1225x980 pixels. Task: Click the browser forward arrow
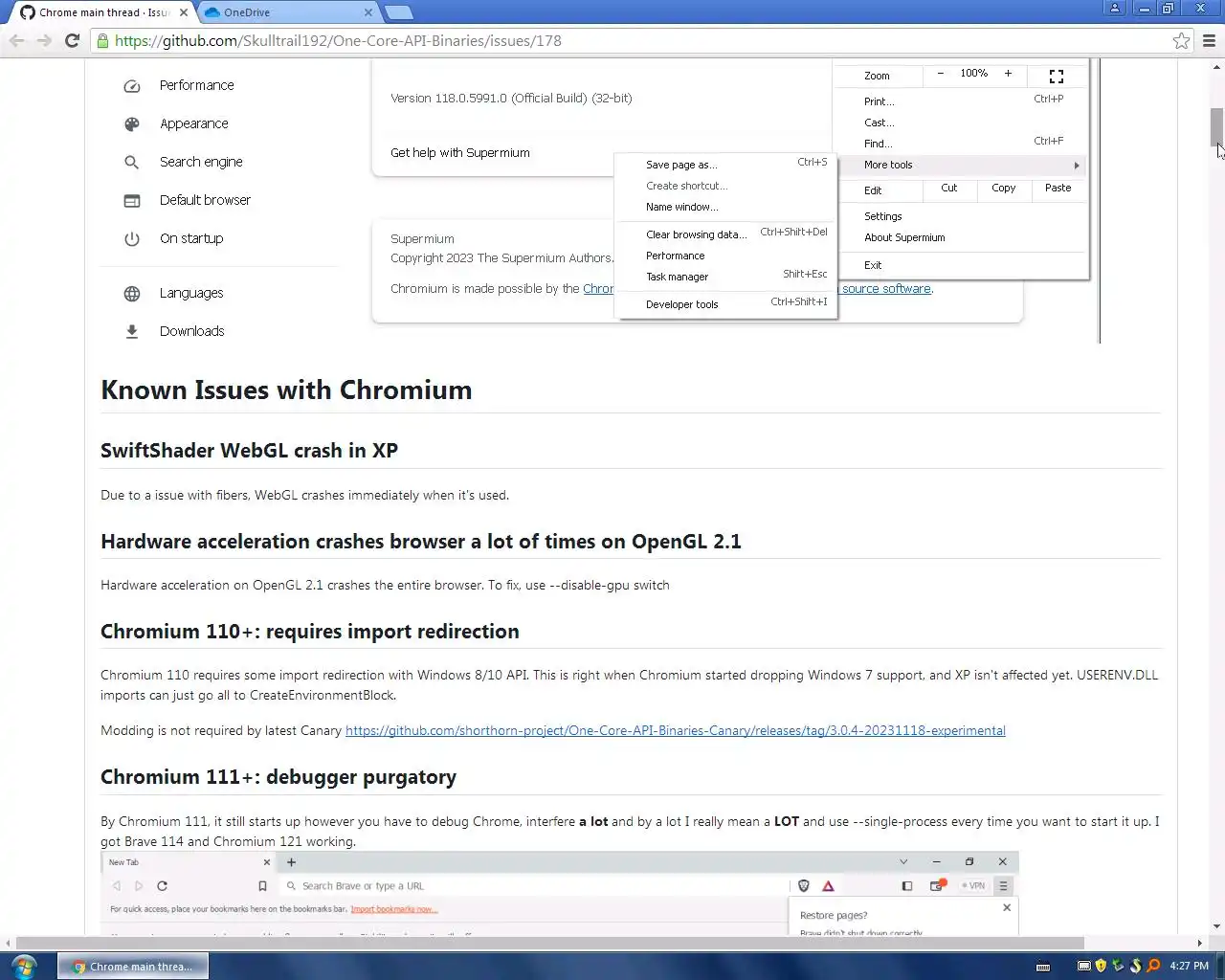tap(44, 40)
